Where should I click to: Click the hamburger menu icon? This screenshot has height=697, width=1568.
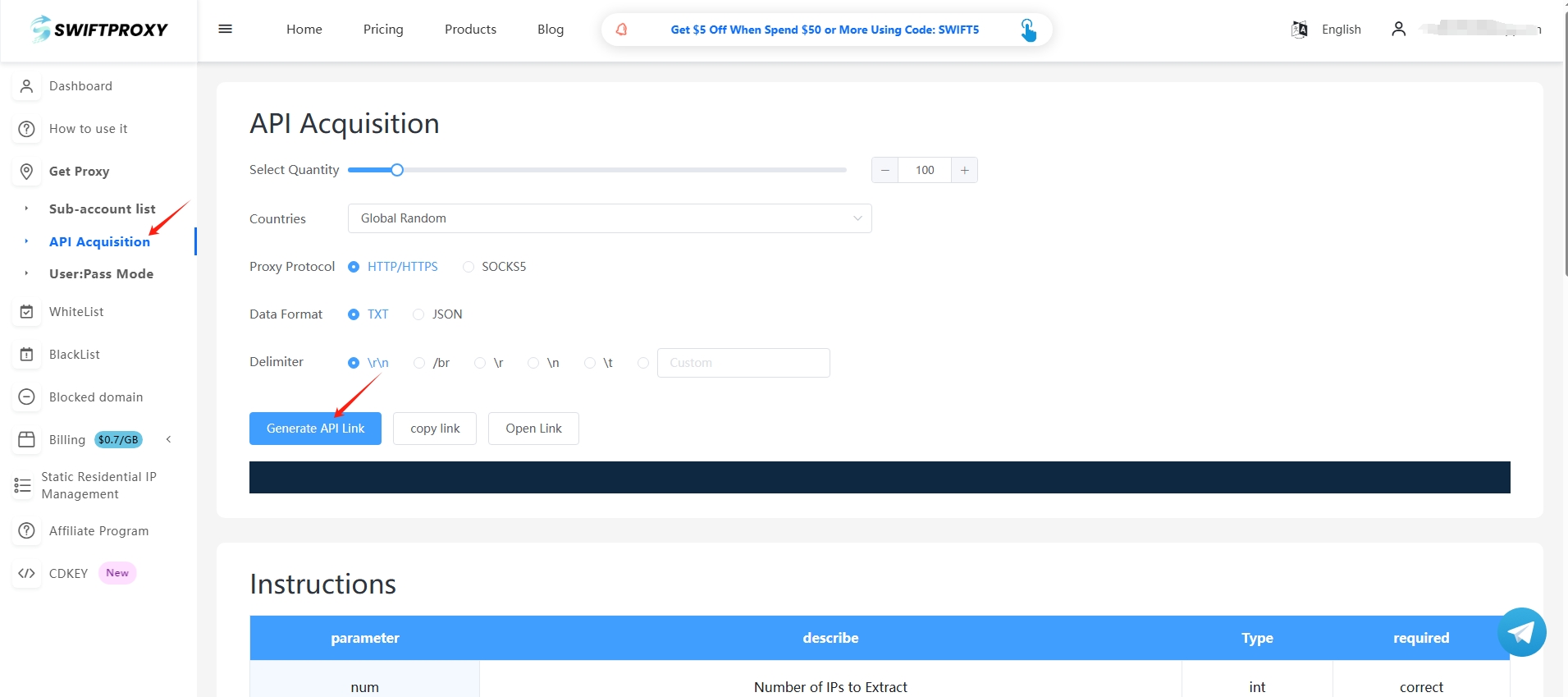click(x=225, y=30)
